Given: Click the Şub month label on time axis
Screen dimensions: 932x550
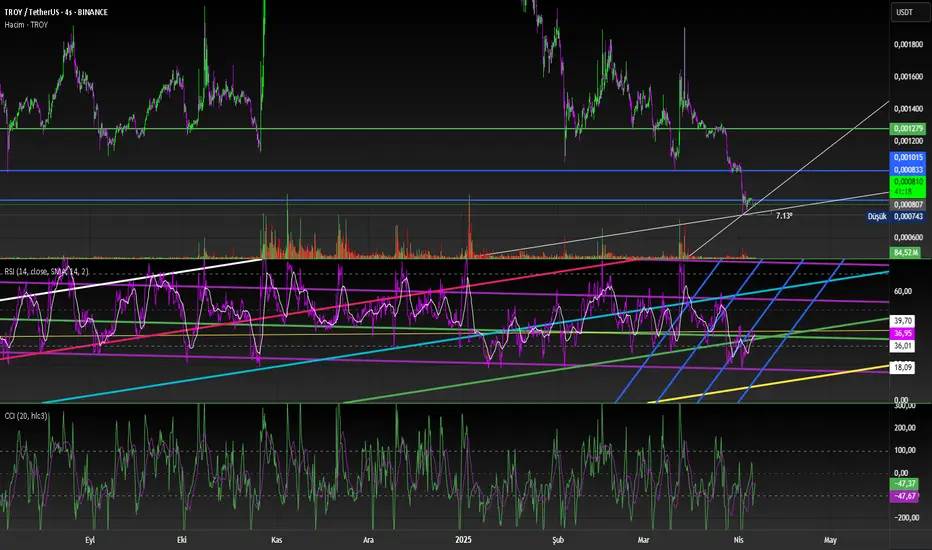Looking at the screenshot, I should [558, 540].
